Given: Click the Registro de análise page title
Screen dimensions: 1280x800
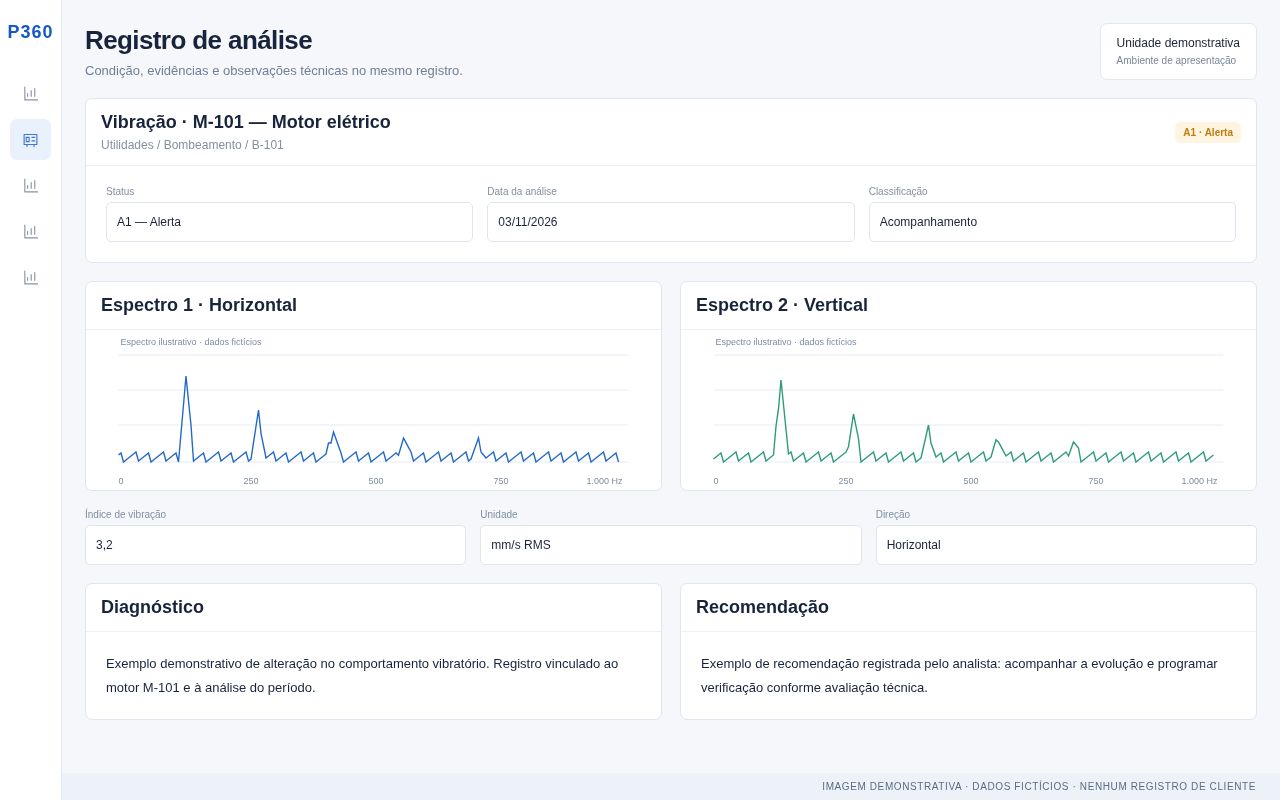Looking at the screenshot, I should 198,40.
